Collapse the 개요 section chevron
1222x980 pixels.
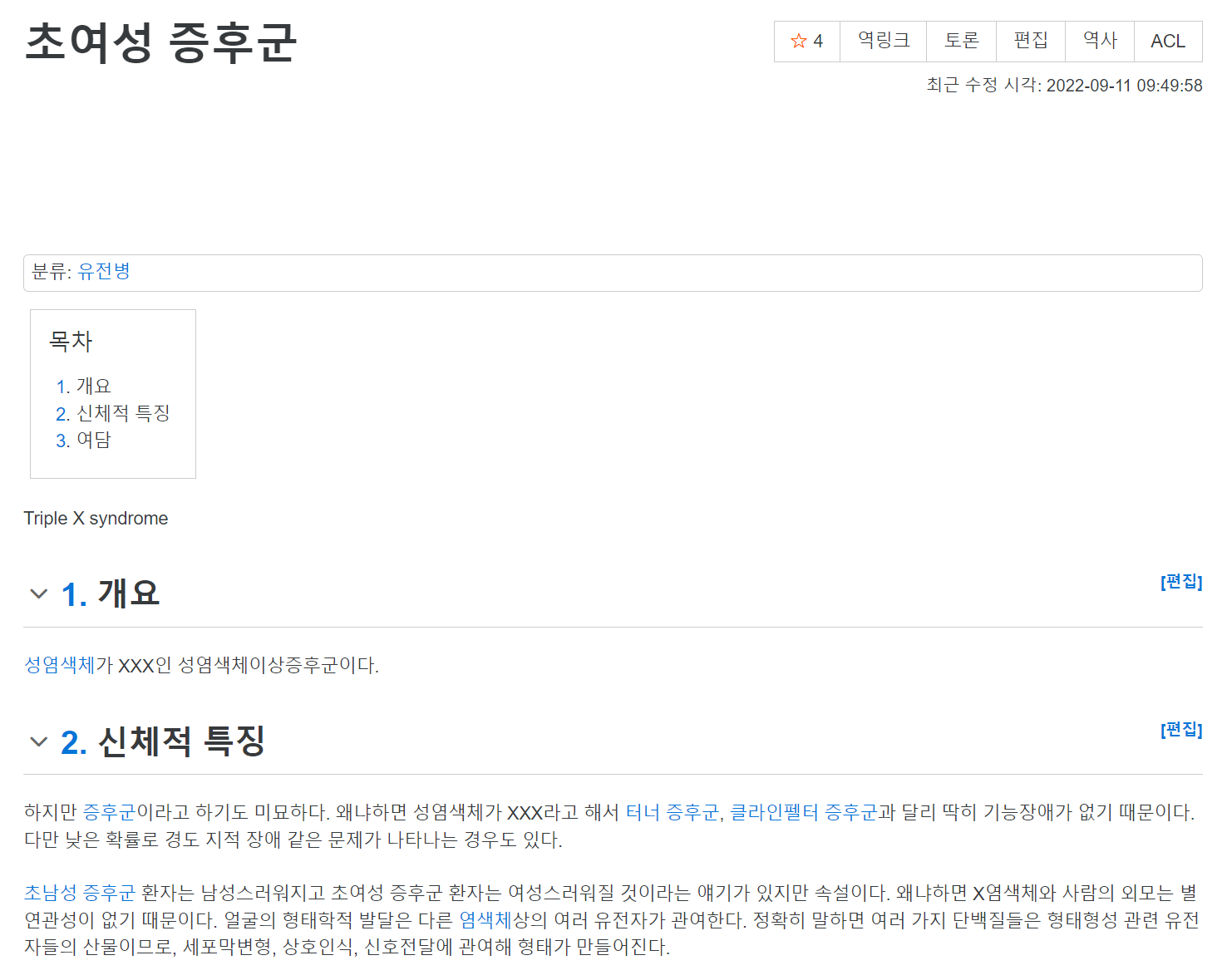pyautogui.click(x=38, y=593)
